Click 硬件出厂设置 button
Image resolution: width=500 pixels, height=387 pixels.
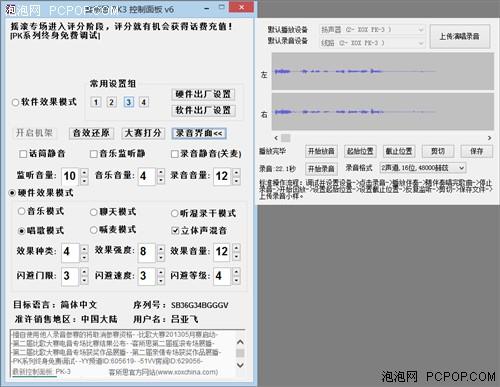(203, 94)
